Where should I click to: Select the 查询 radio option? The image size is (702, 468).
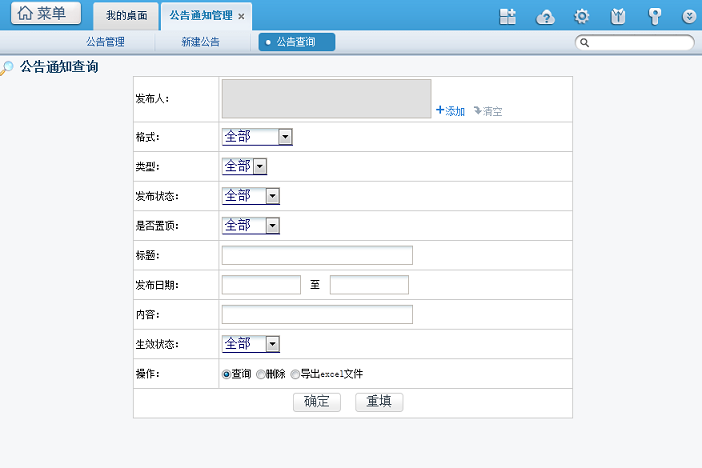(226, 374)
